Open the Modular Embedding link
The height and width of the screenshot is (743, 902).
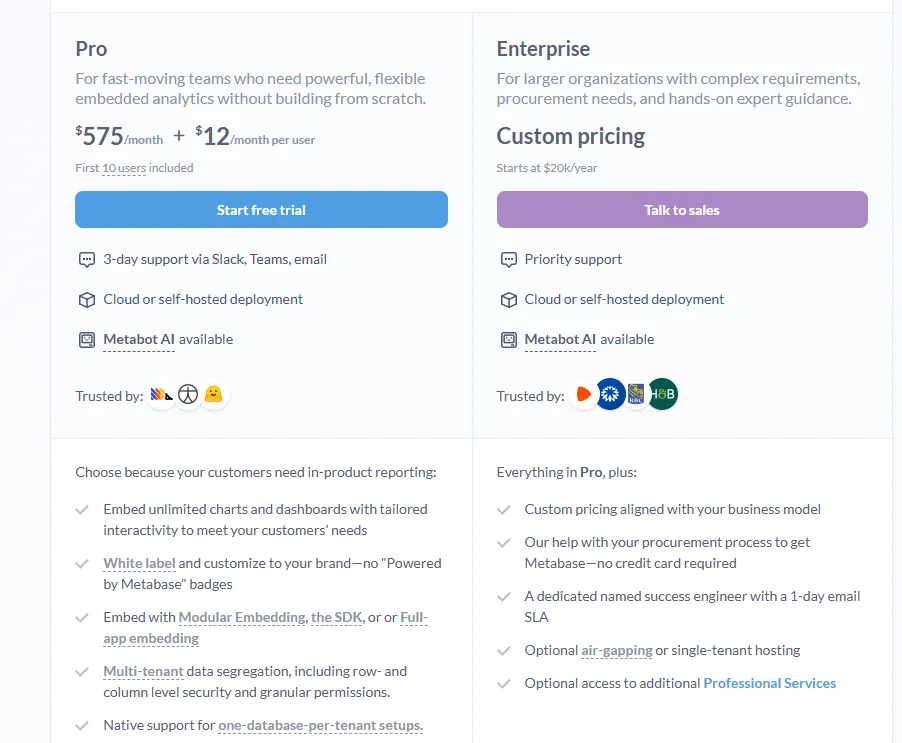pyautogui.click(x=242, y=617)
